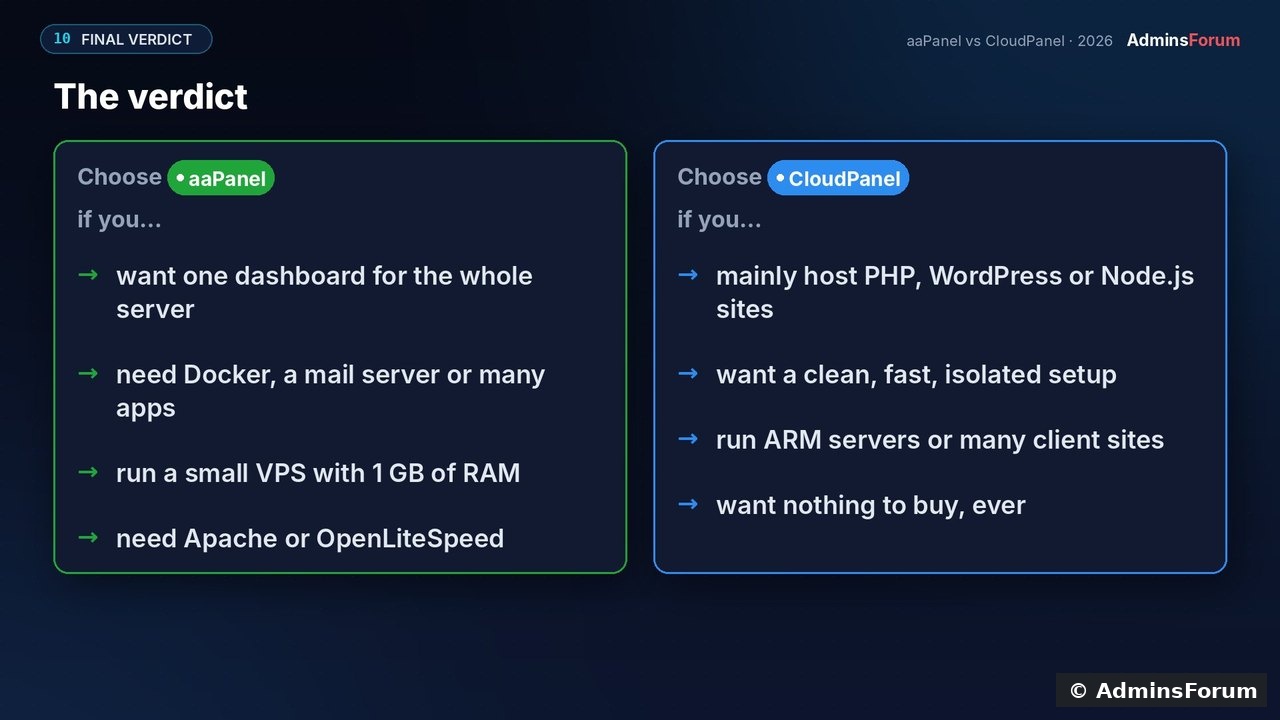Viewport: 1280px width, 720px height.
Task: Click the AdminsForum logo in header
Action: 1183,40
